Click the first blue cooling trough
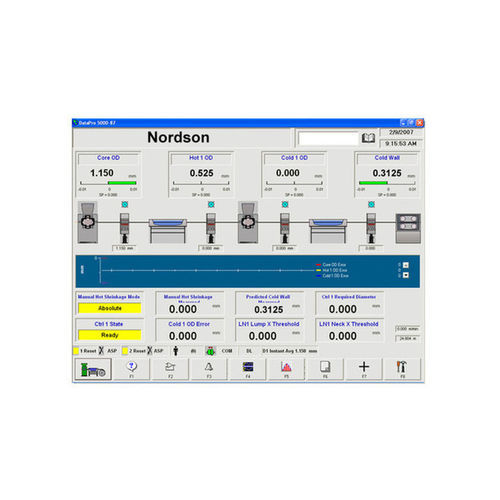The image size is (500, 500). [x=168, y=231]
